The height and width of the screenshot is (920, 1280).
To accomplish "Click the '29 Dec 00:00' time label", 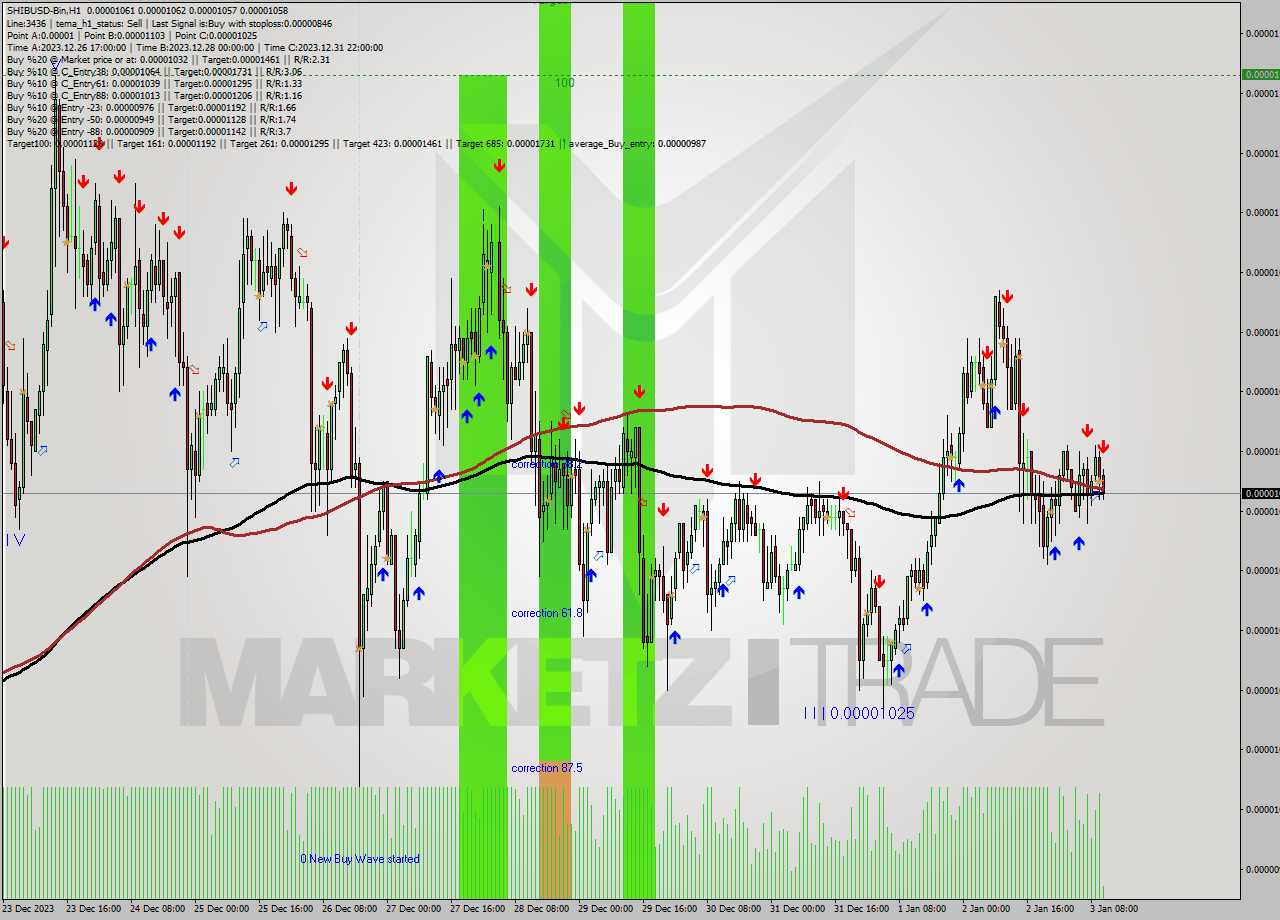I will [x=605, y=909].
